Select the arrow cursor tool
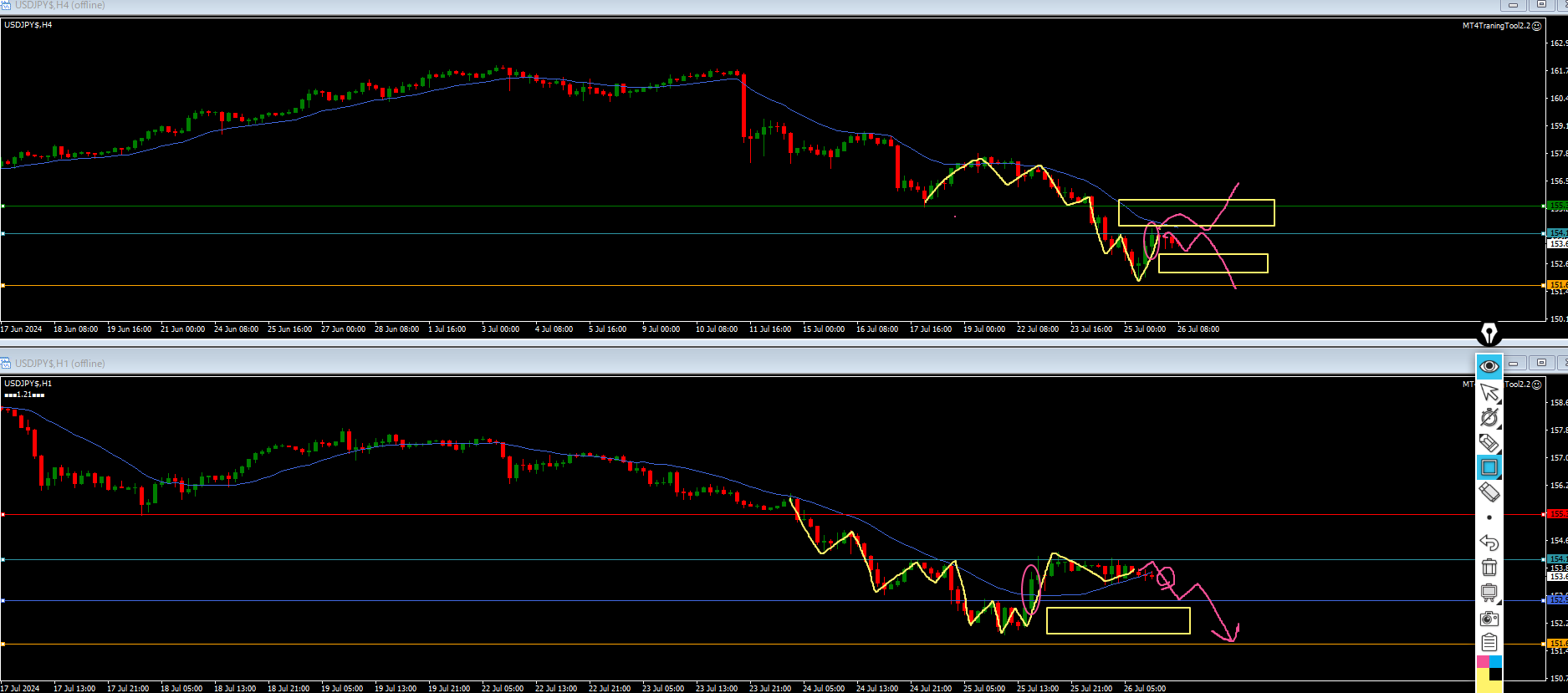1568x693 pixels. click(1489, 392)
